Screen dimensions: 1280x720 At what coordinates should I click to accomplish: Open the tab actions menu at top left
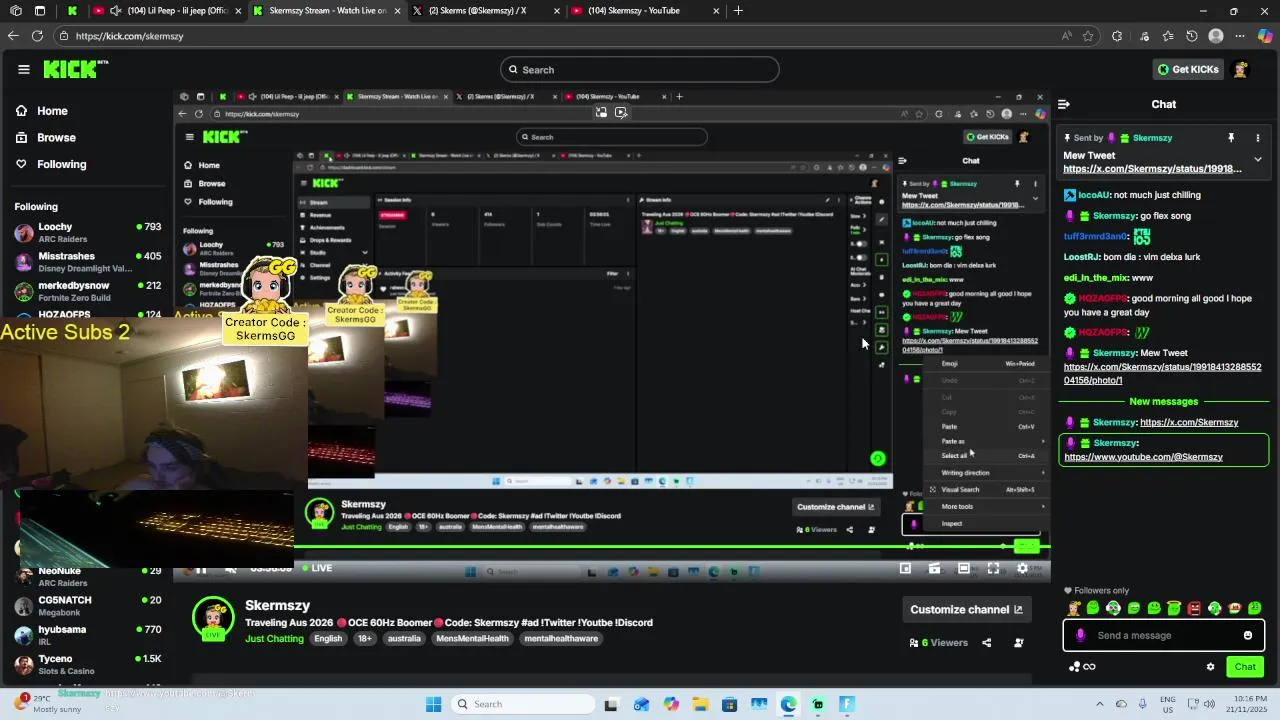(x=39, y=11)
